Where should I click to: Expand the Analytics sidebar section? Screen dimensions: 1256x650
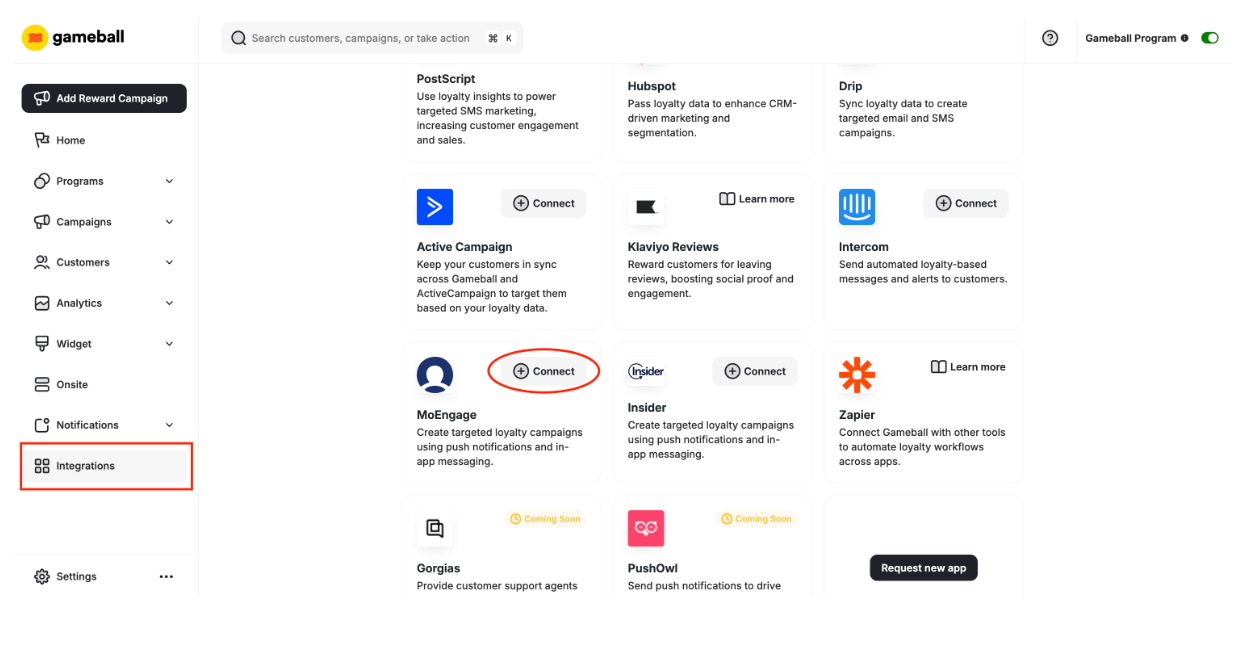tap(103, 302)
